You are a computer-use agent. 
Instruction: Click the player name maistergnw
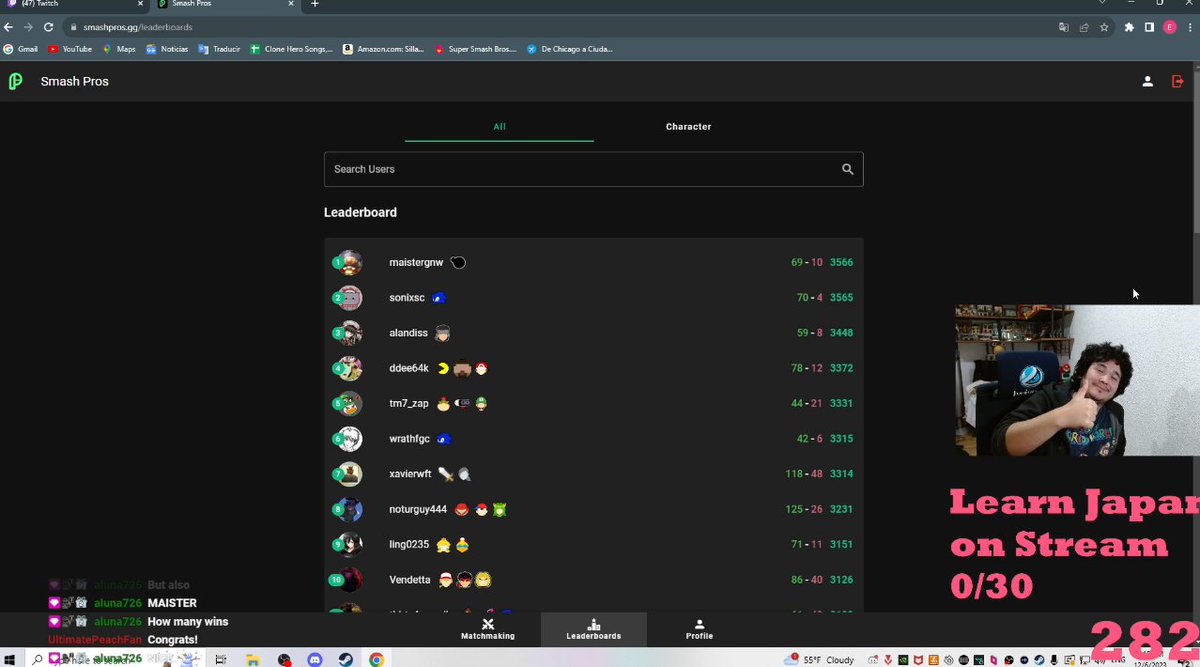coord(416,262)
